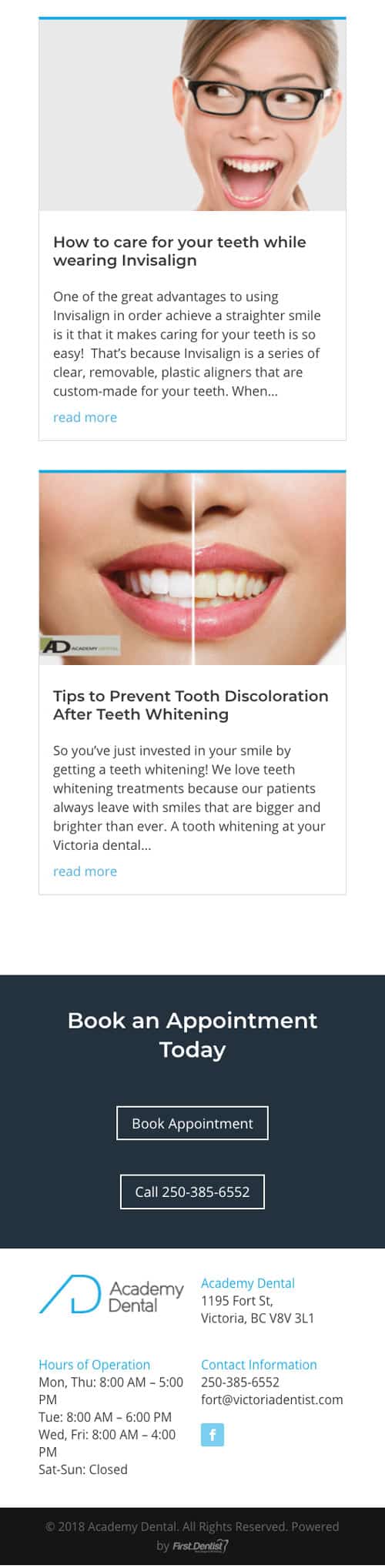This screenshot has width=385, height=1568.
Task: Click the Contact Information heading
Action: pos(259,1365)
